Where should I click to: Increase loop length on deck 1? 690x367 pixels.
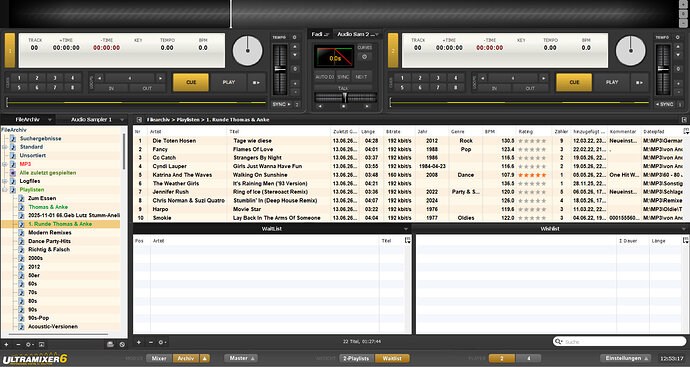(160, 78)
